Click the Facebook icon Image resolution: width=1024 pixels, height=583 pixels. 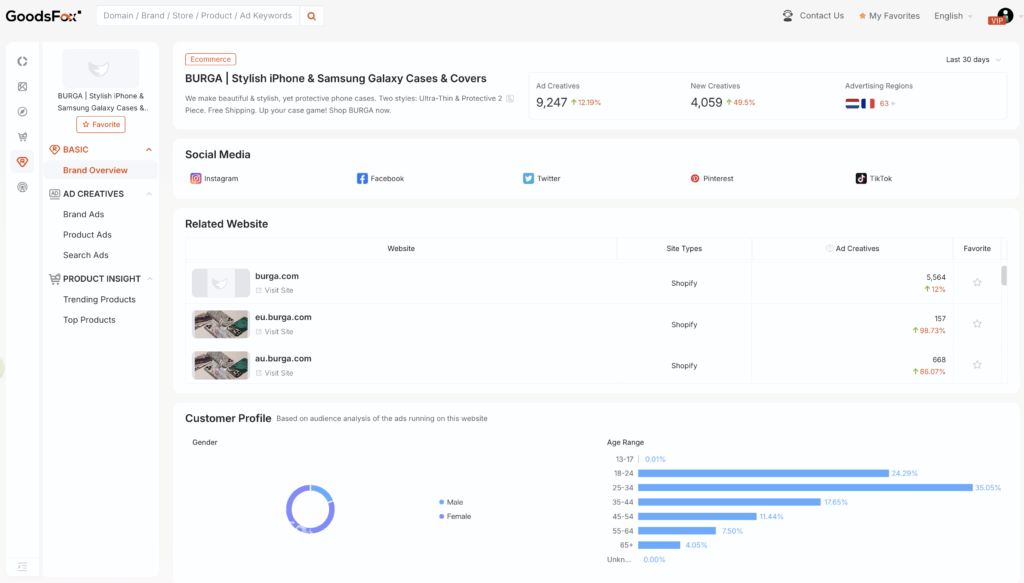coord(362,178)
